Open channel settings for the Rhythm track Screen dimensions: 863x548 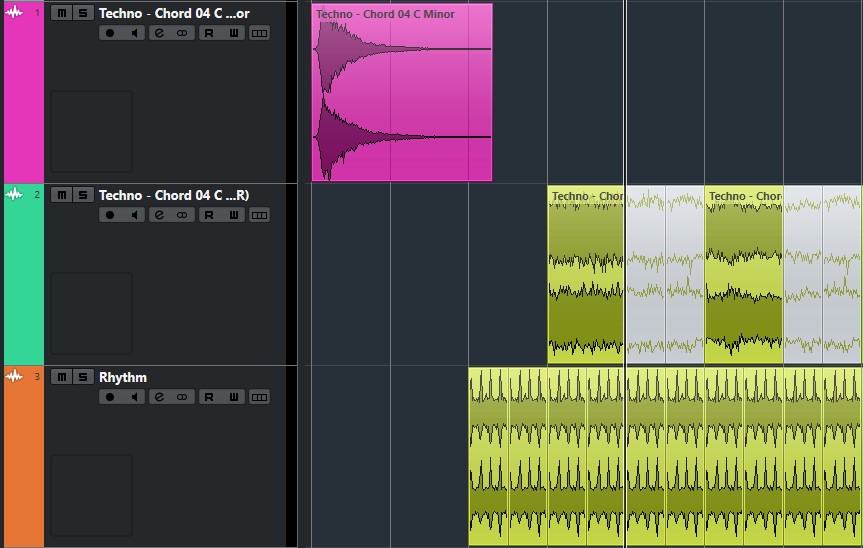pos(159,397)
